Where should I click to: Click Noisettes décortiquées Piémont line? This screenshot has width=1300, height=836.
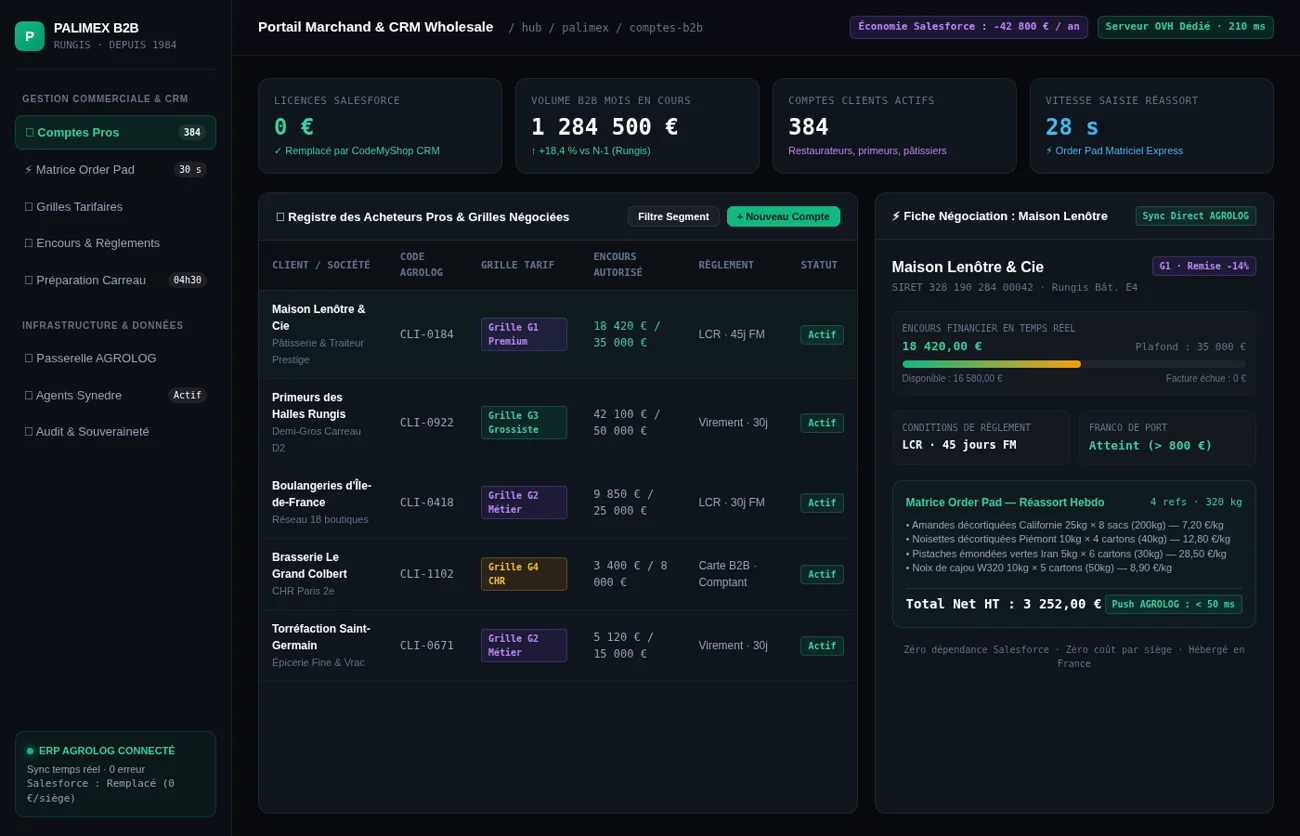point(1067,539)
